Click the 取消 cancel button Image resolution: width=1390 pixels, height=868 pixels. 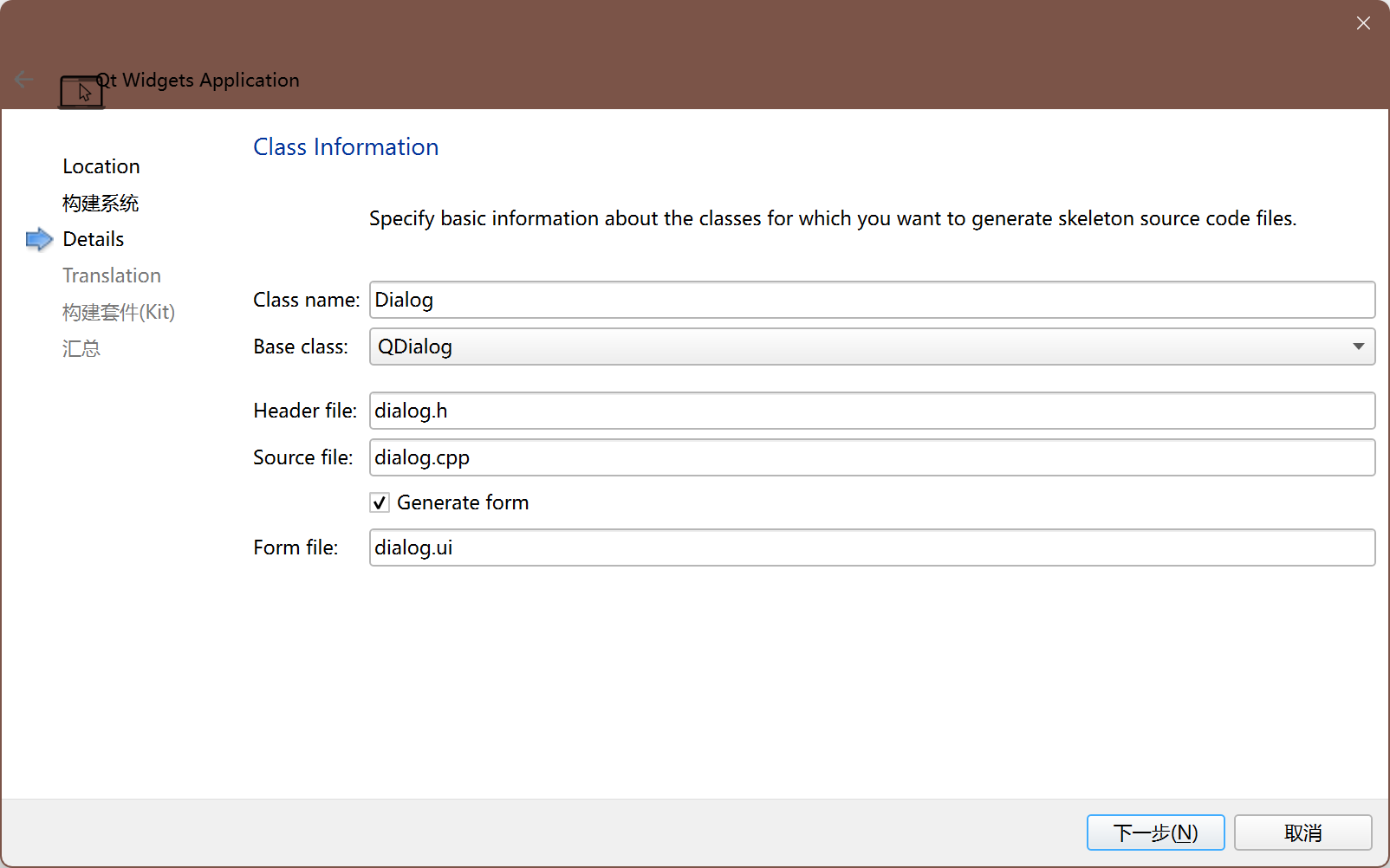click(x=1302, y=832)
